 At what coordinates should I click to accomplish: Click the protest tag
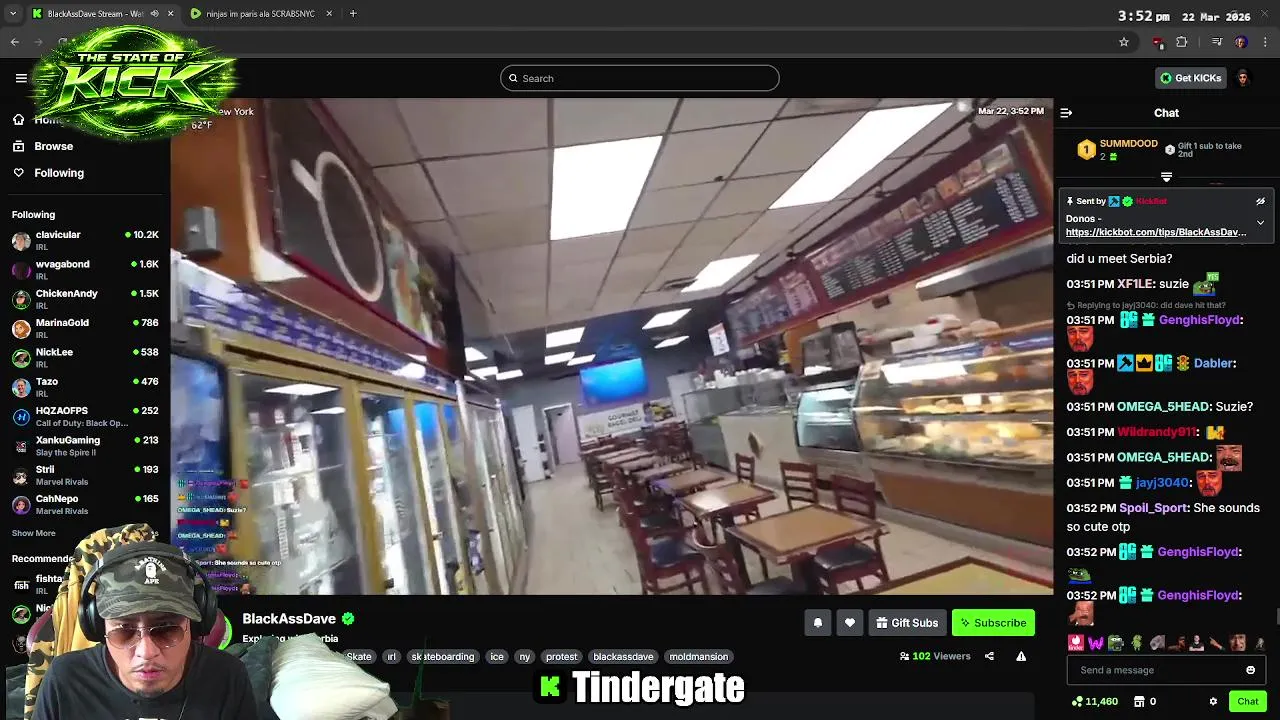point(562,657)
